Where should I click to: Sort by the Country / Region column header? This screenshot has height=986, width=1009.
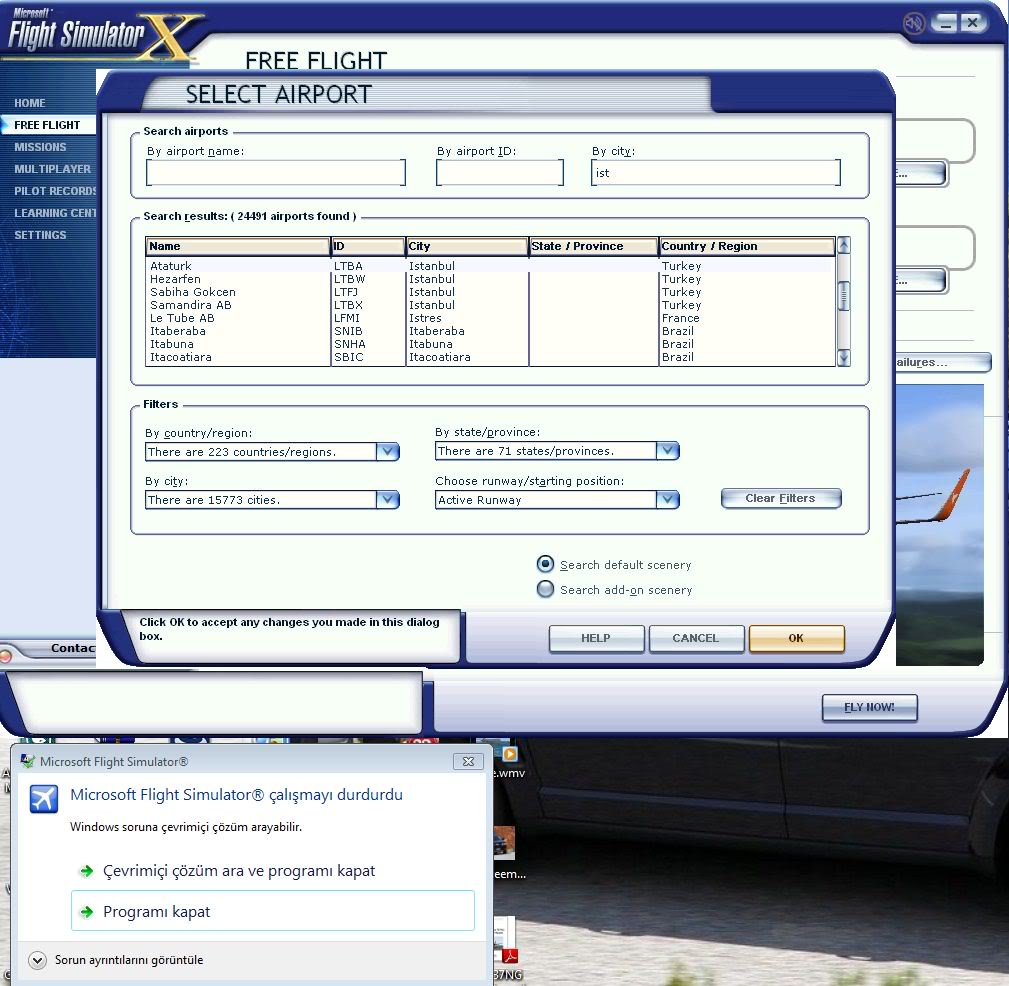pos(747,246)
